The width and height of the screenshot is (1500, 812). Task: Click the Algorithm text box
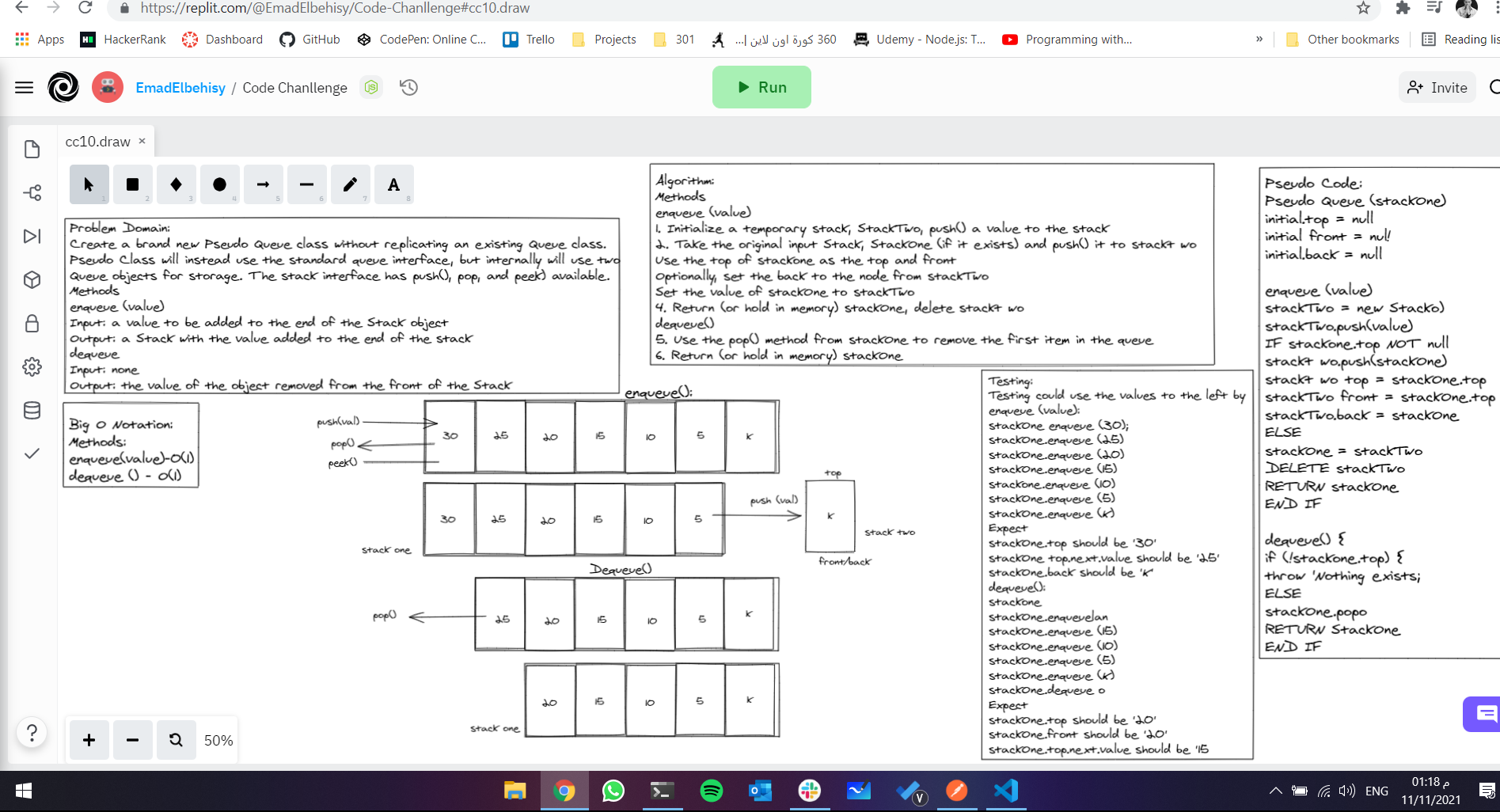pyautogui.click(x=932, y=264)
